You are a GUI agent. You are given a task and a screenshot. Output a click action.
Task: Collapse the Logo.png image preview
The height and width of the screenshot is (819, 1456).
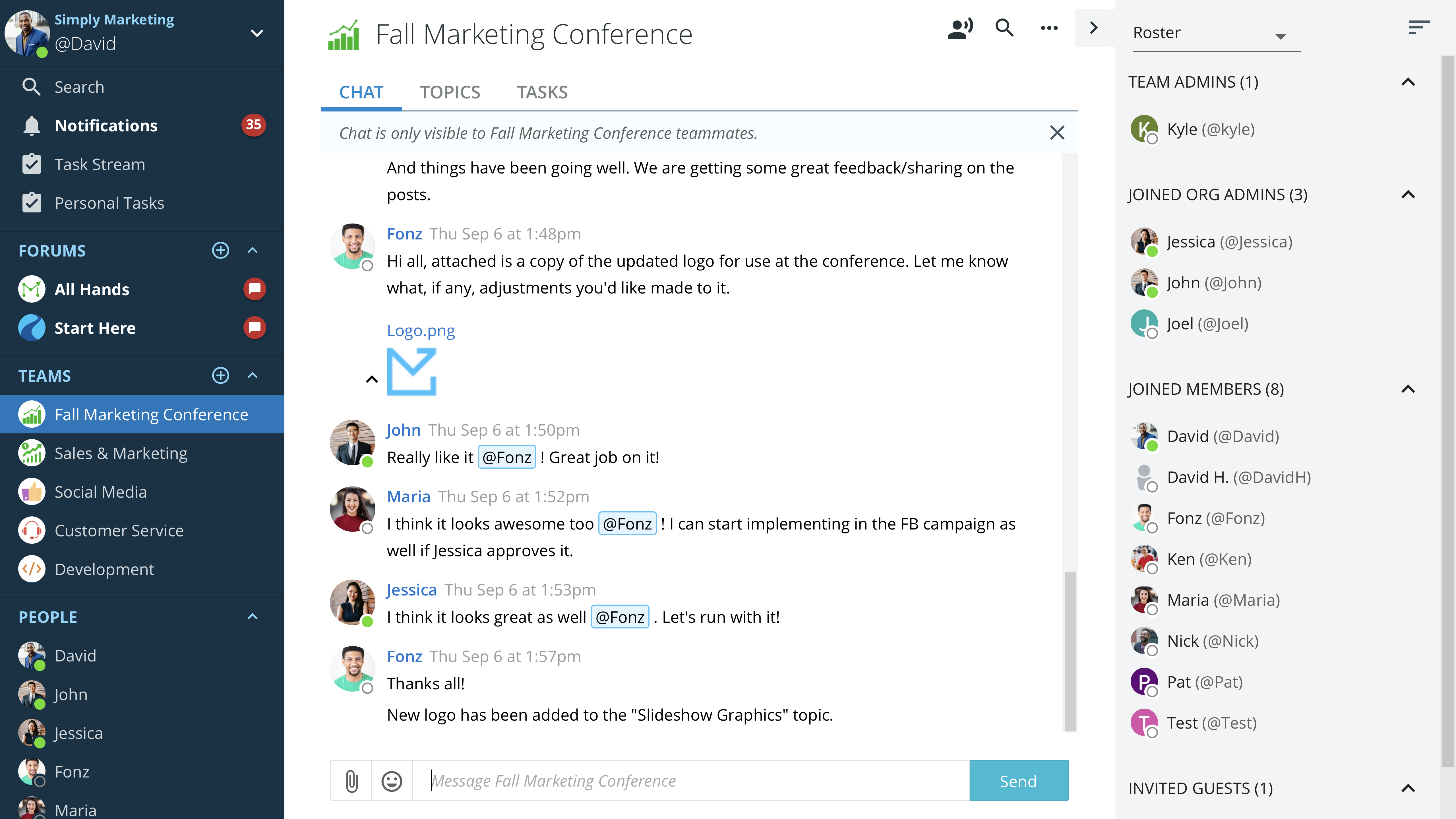(x=371, y=379)
